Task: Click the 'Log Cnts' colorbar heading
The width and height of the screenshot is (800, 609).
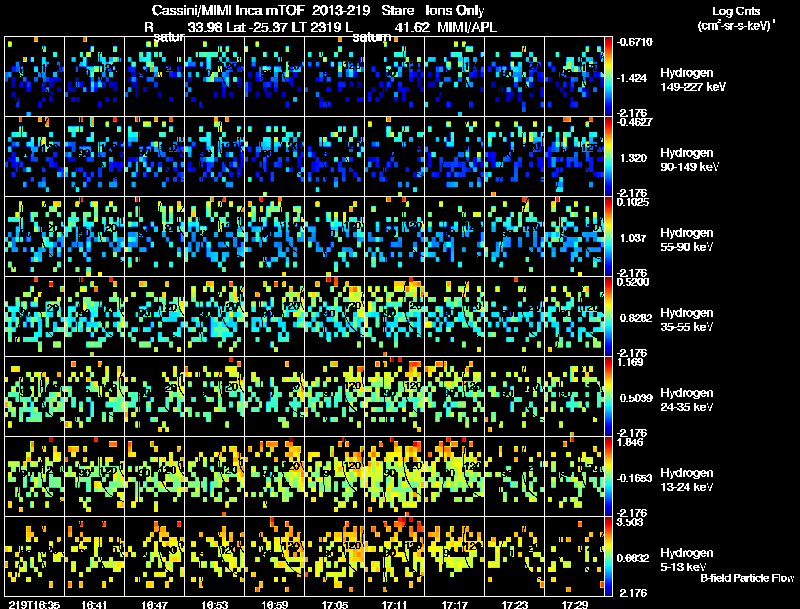Action: point(736,11)
